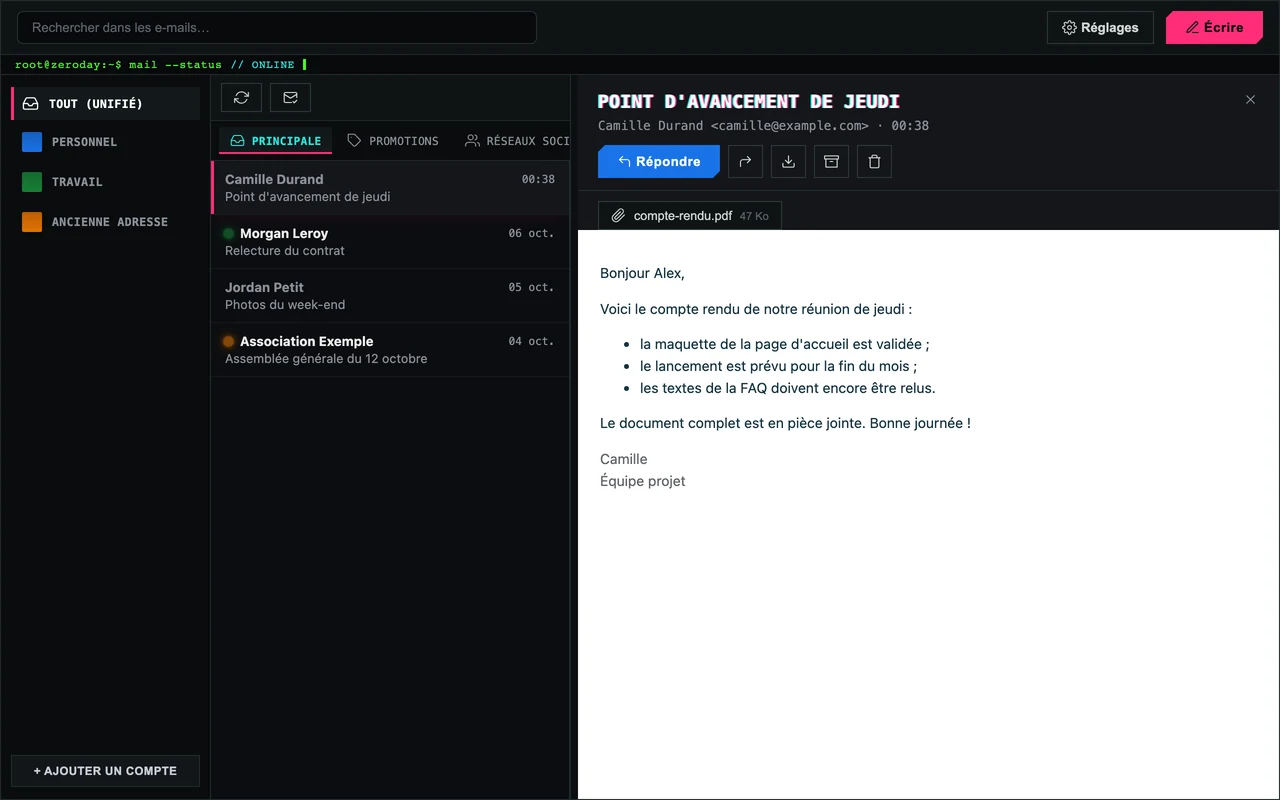The width and height of the screenshot is (1280, 800).
Task: Open Association Exemple's 'Assemblée générale' email
Action: coord(390,350)
